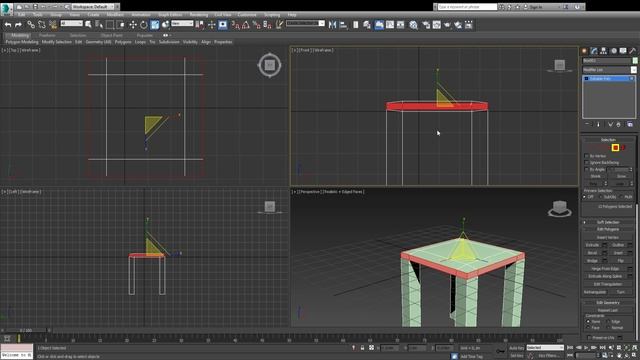This screenshot has height=360, width=640.
Task: Switch to the Create command panel tab
Action: (x=584, y=51)
